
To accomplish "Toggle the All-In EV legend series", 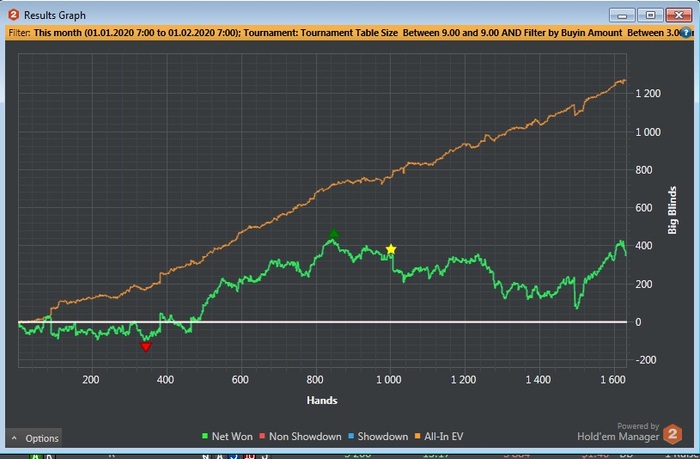I will [439, 436].
